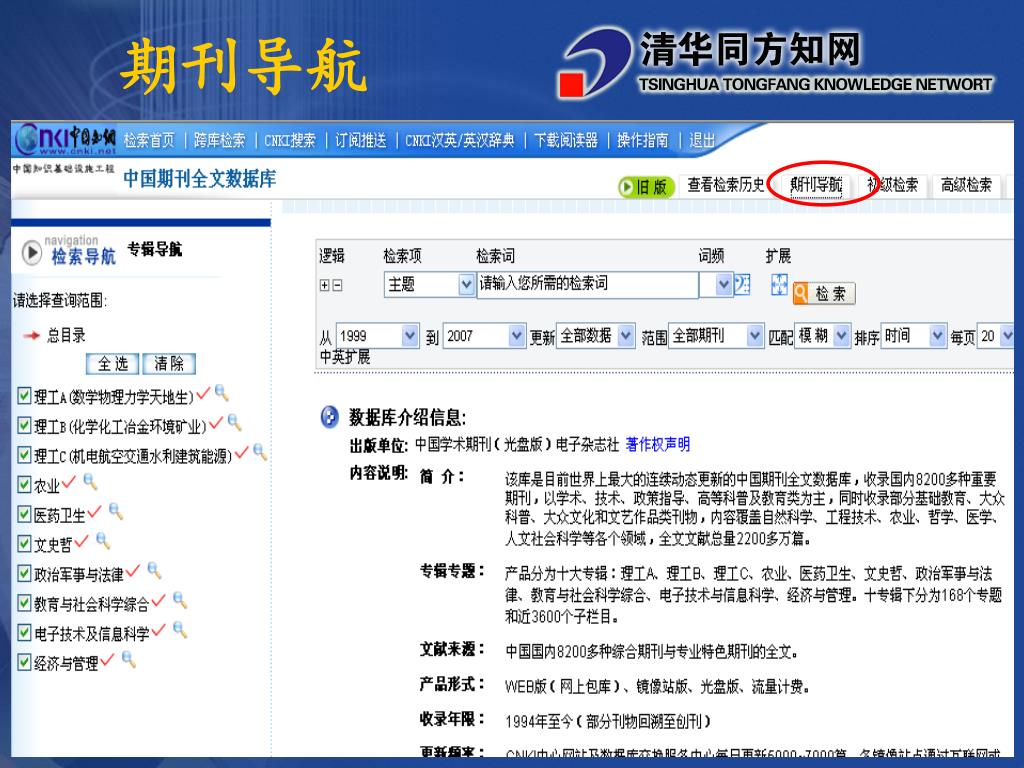Click the 检索词 search term input field
The image size is (1024, 768).
click(587, 284)
